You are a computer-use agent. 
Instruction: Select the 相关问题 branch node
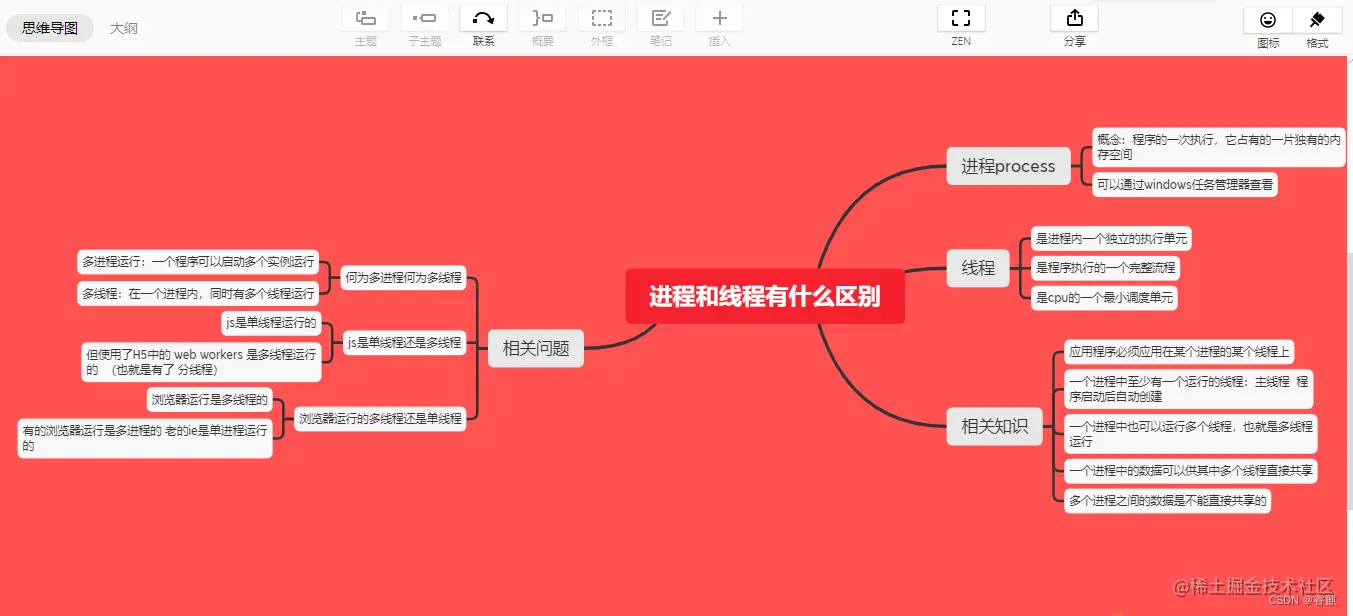[535, 348]
